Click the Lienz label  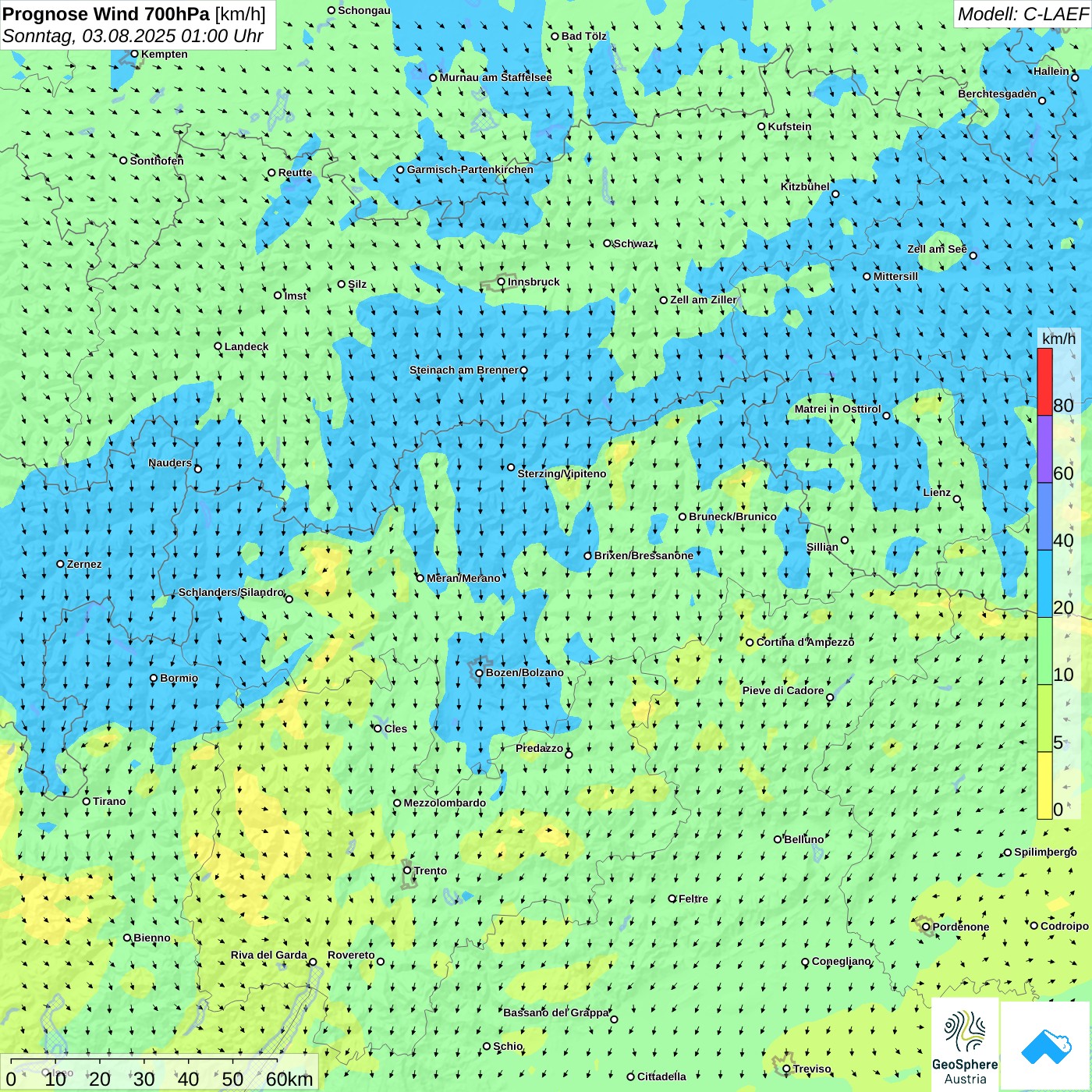937,492
